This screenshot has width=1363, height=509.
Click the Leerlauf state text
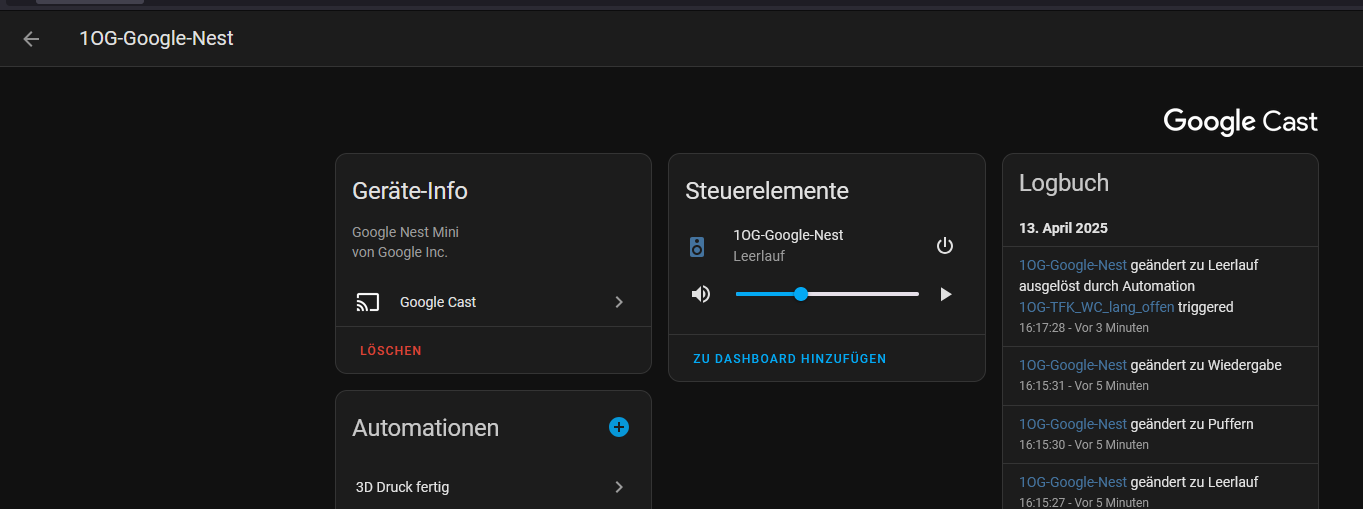pos(759,256)
